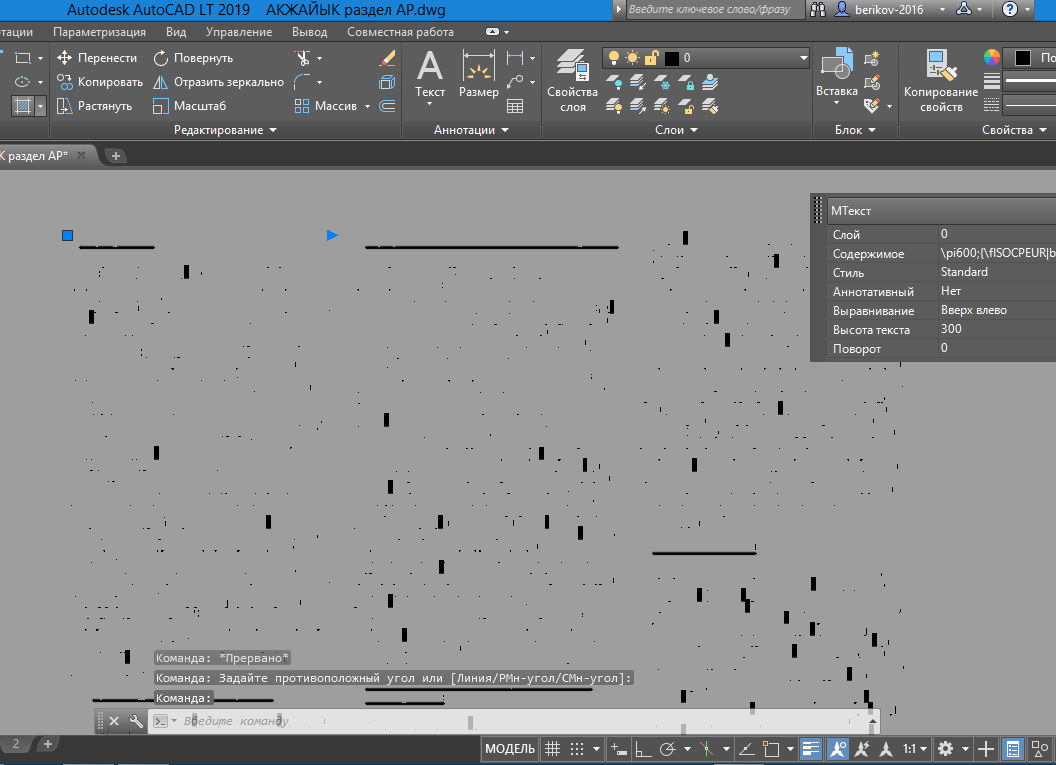This screenshot has width=1056, height=765.
Task: Click the Help question mark button
Action: [1010, 9]
